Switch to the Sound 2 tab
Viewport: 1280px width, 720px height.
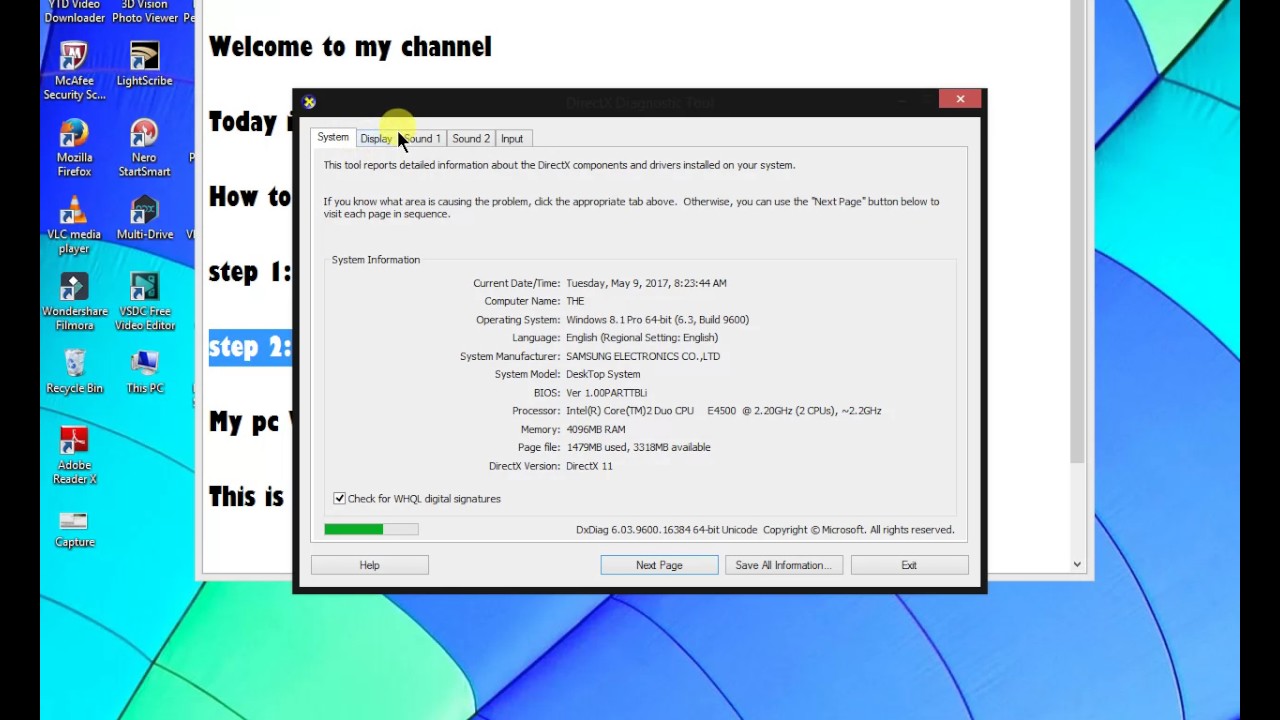(470, 139)
